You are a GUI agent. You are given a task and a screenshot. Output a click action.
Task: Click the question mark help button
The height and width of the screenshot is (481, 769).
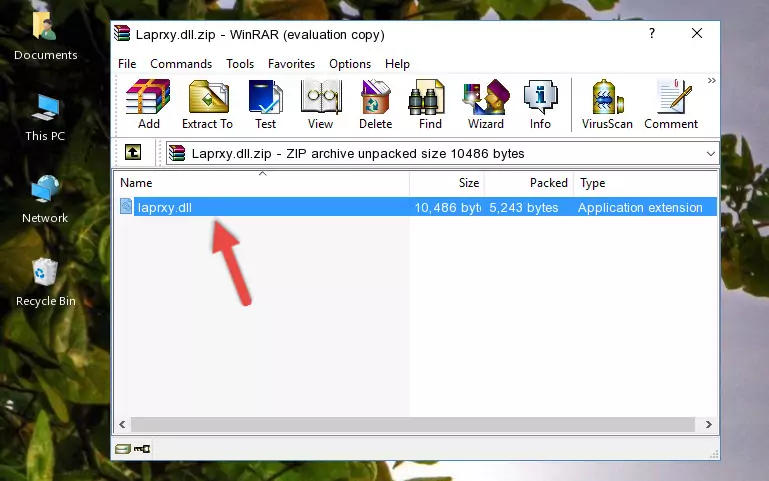tap(652, 33)
